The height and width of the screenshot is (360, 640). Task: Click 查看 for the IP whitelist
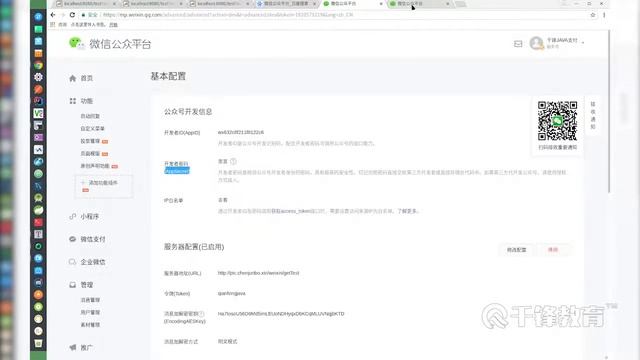[222, 200]
